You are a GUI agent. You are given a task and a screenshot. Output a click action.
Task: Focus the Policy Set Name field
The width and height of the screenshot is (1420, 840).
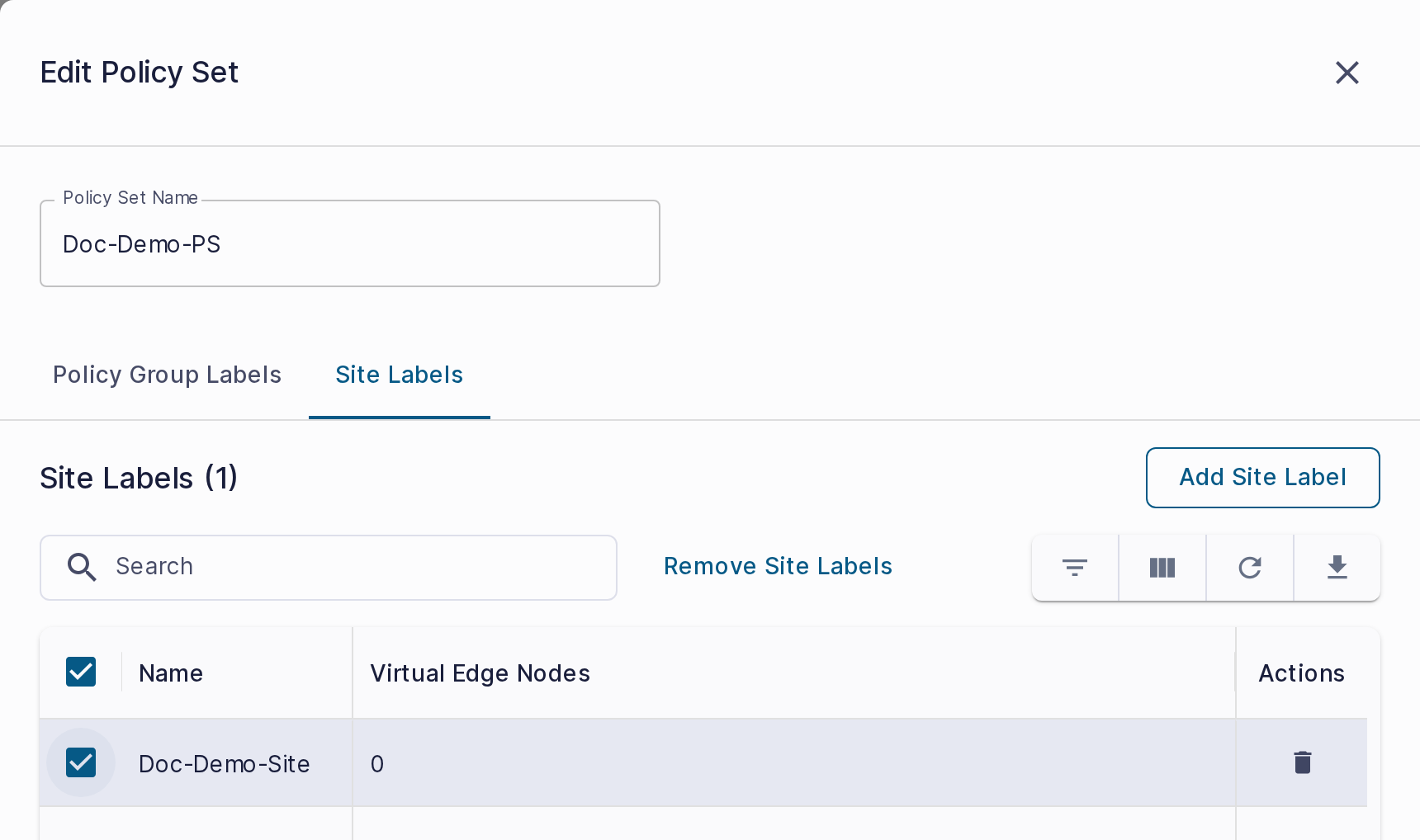(x=350, y=243)
